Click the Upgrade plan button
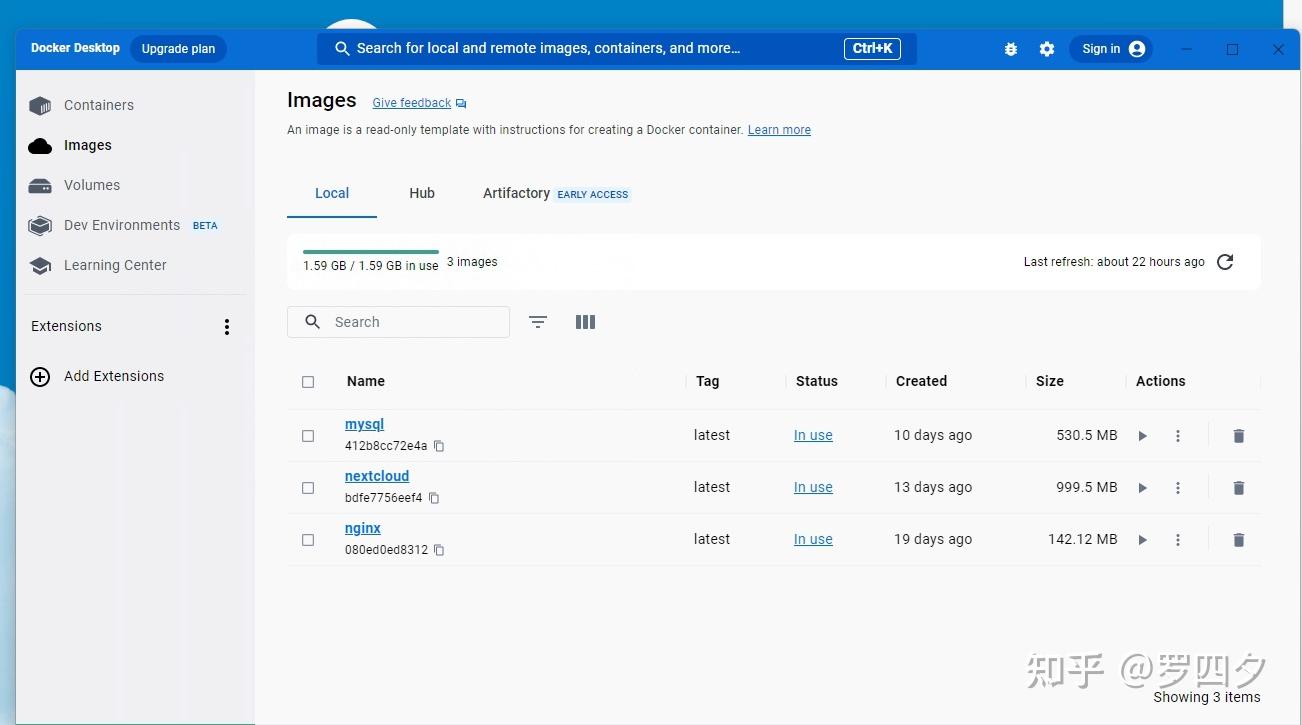The image size is (1302, 725). pos(178,49)
